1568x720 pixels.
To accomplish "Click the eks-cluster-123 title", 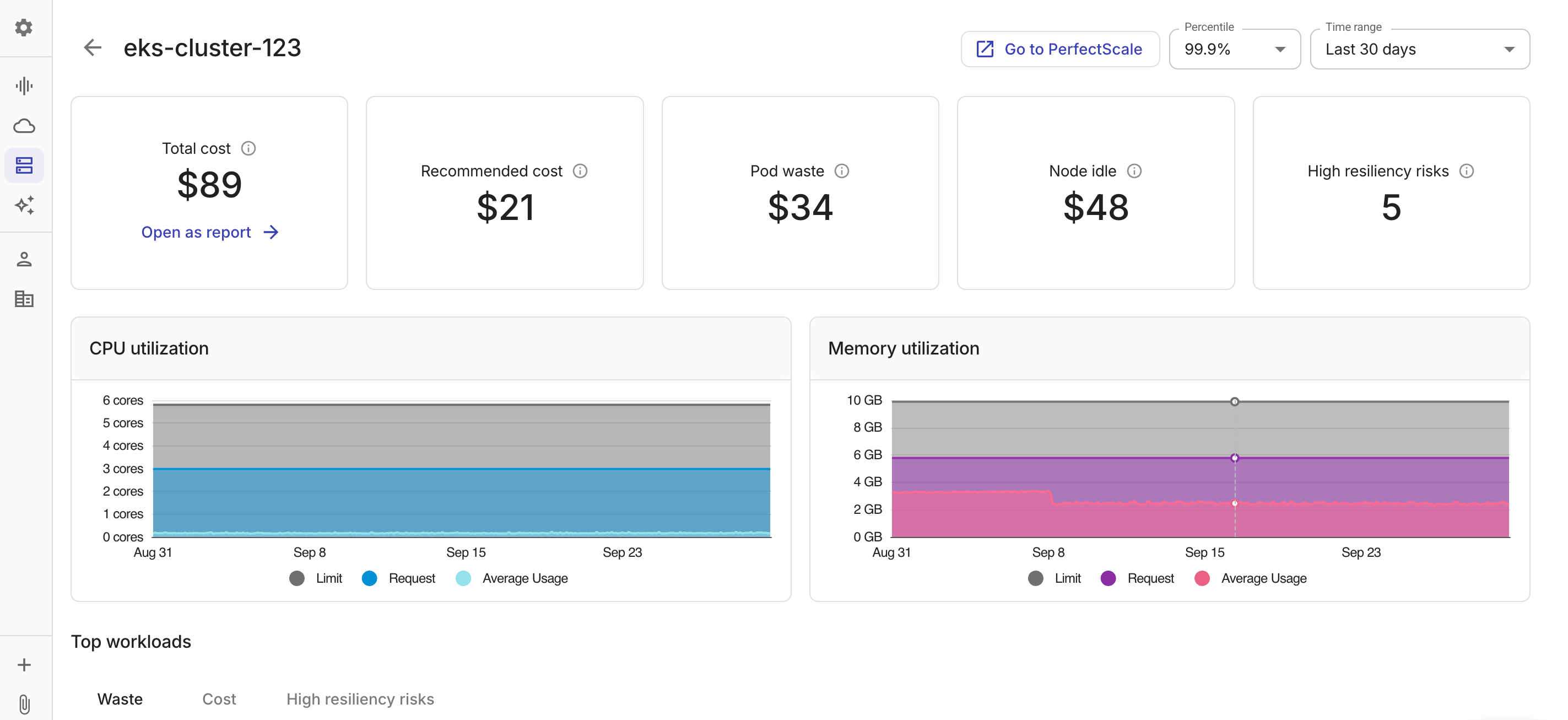I will [x=213, y=47].
